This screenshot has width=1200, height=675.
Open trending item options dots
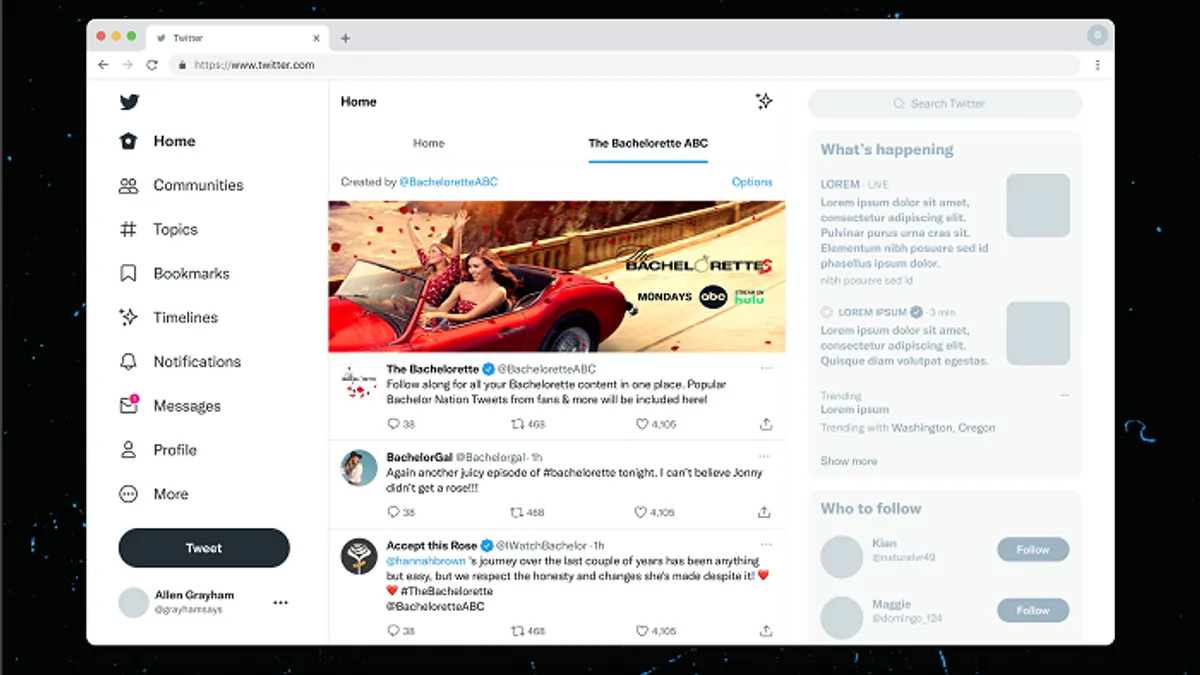1065,396
